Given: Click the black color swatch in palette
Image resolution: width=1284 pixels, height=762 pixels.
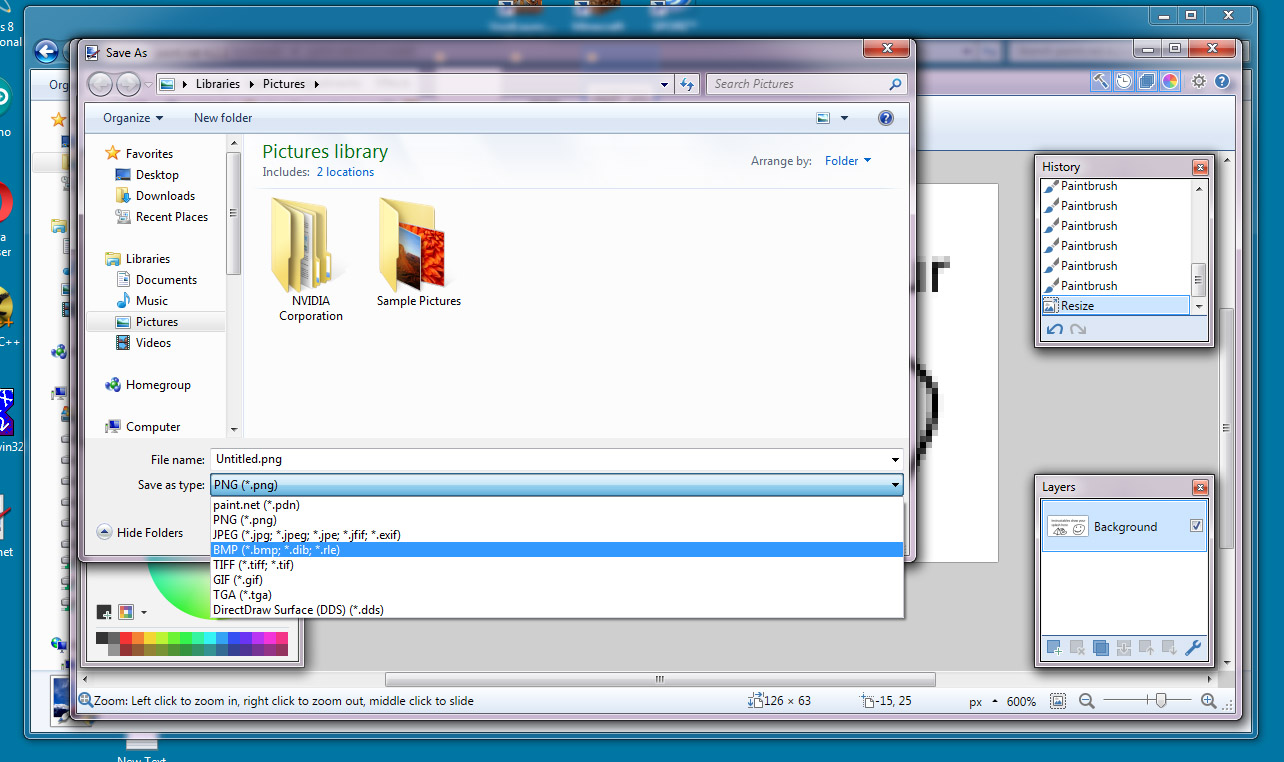Looking at the screenshot, I should (x=102, y=638).
